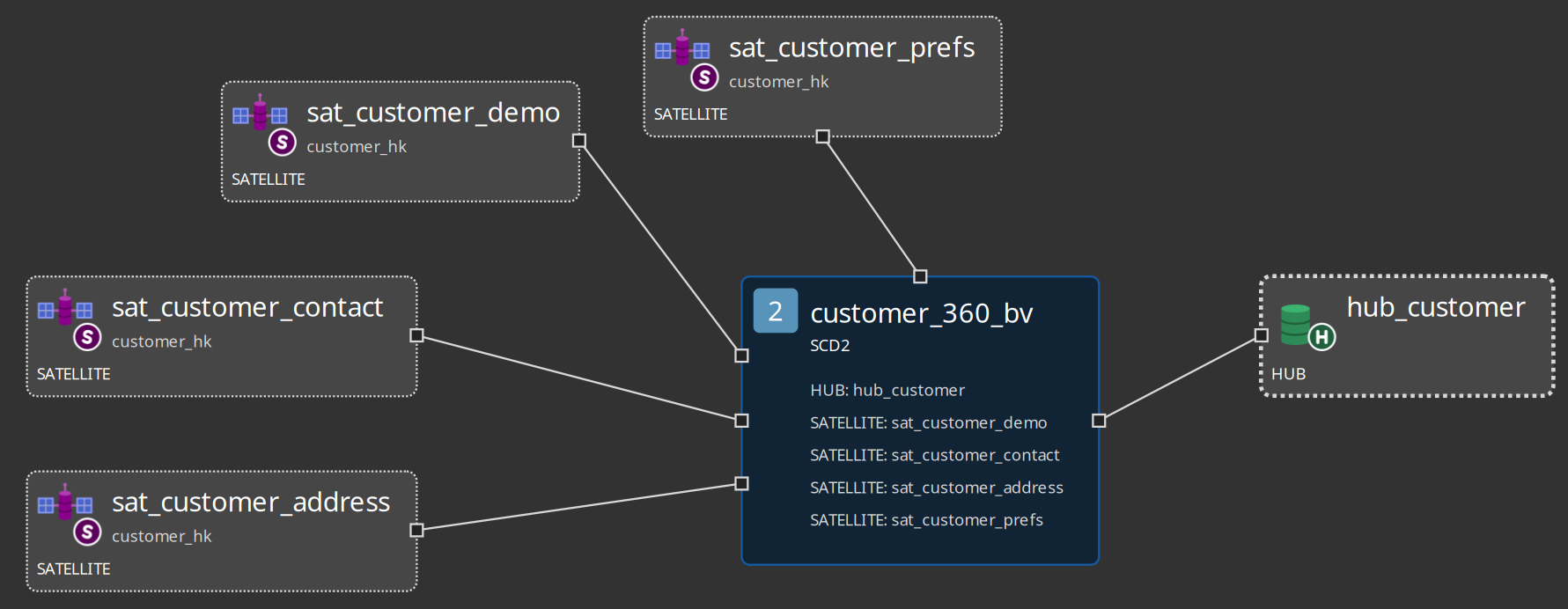Select the hub_customer node title
The height and width of the screenshot is (609, 1568).
tap(1436, 307)
